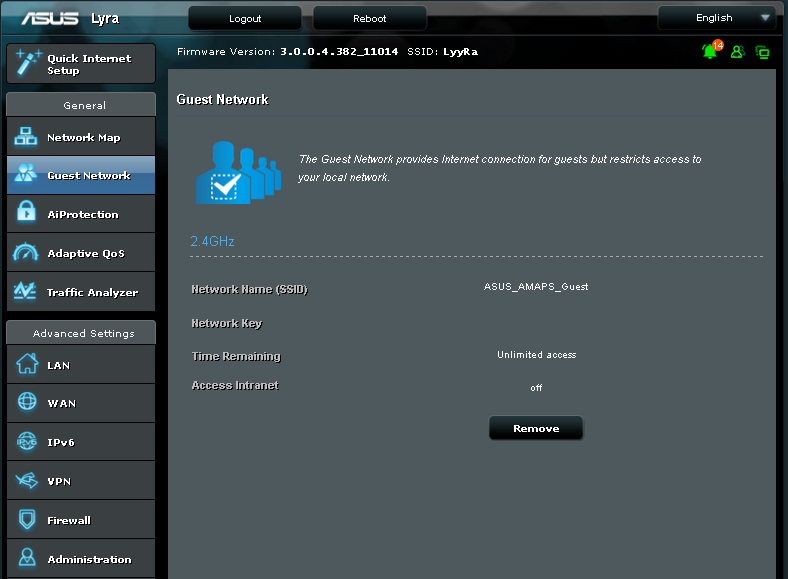
Task: Open the Guest Network menu item
Action: 88,176
